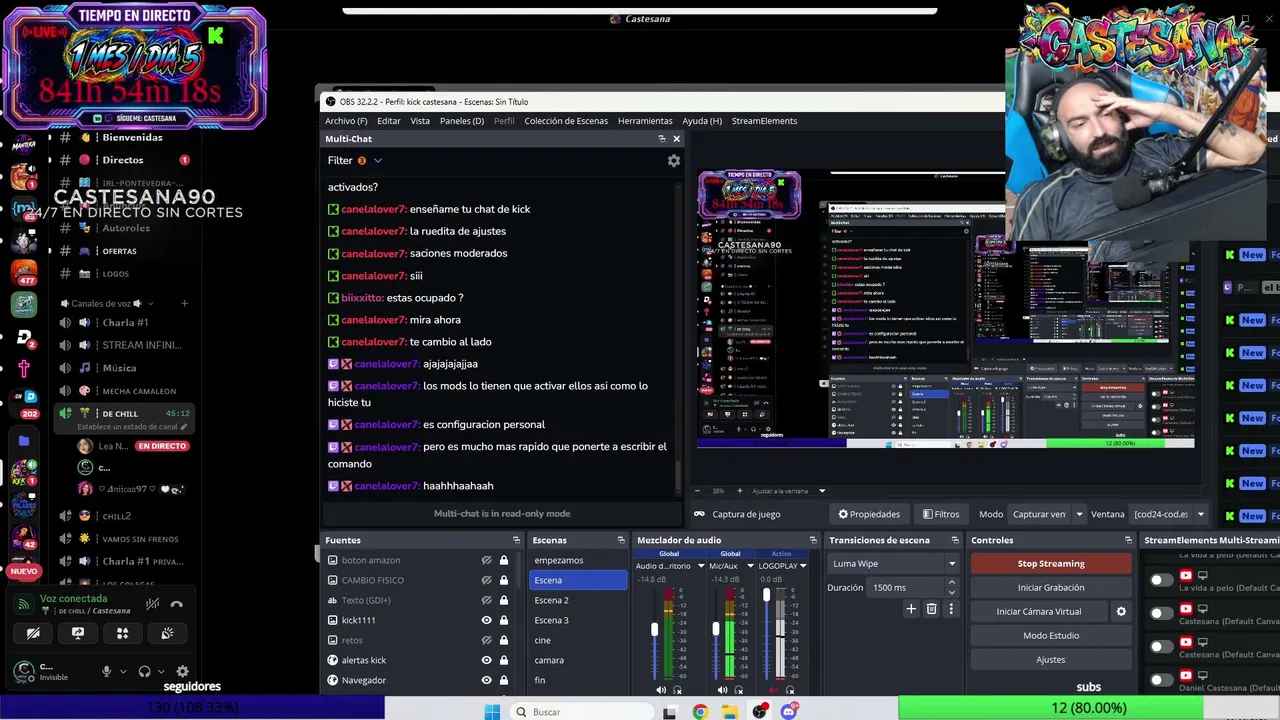The width and height of the screenshot is (1280, 720).
Task: Open Windows Start menu
Action: (x=492, y=712)
